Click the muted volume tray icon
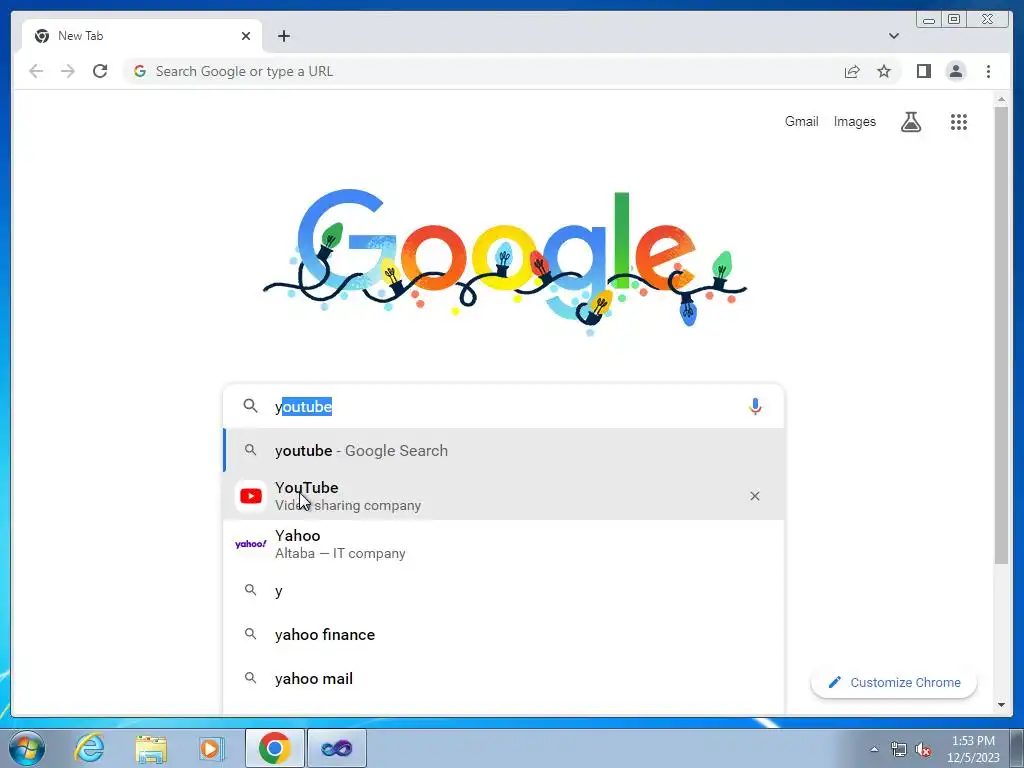Viewport: 1024px width, 768px height. pos(923,749)
